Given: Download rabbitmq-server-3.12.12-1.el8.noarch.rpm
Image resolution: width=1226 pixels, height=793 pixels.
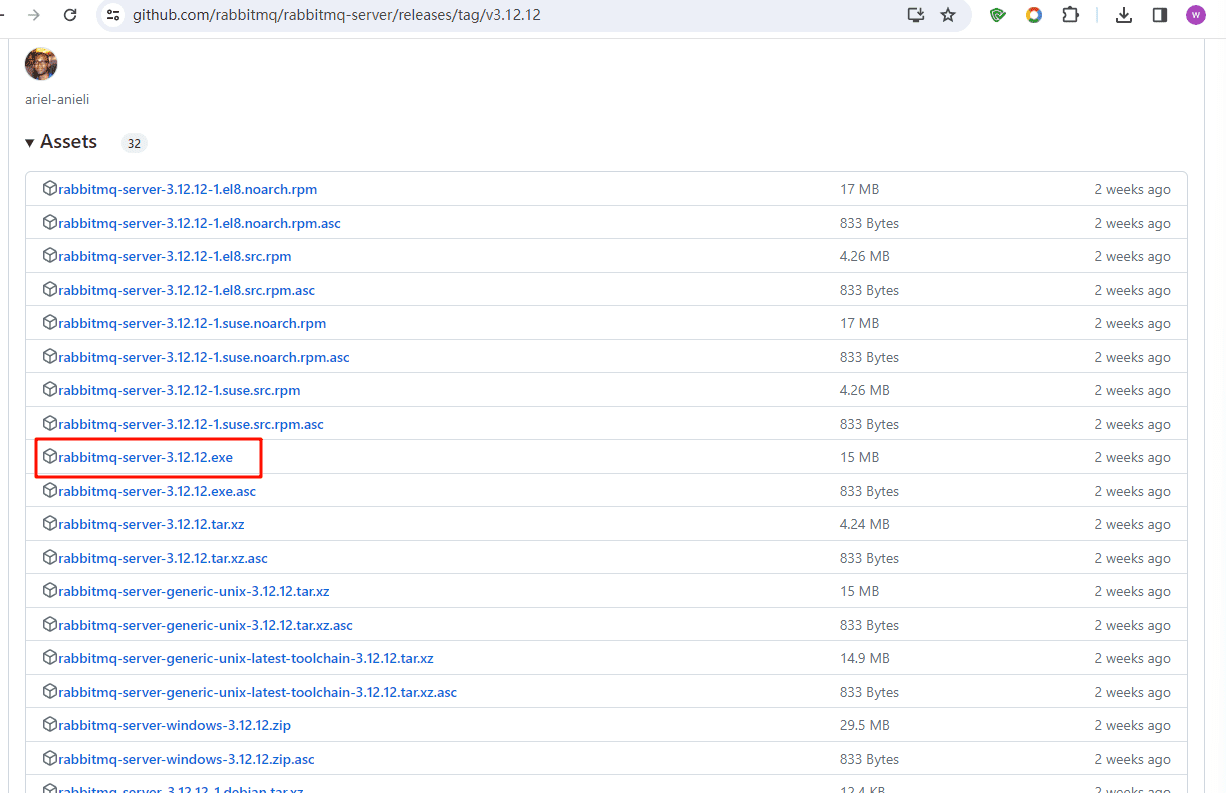Looking at the screenshot, I should 187,189.
